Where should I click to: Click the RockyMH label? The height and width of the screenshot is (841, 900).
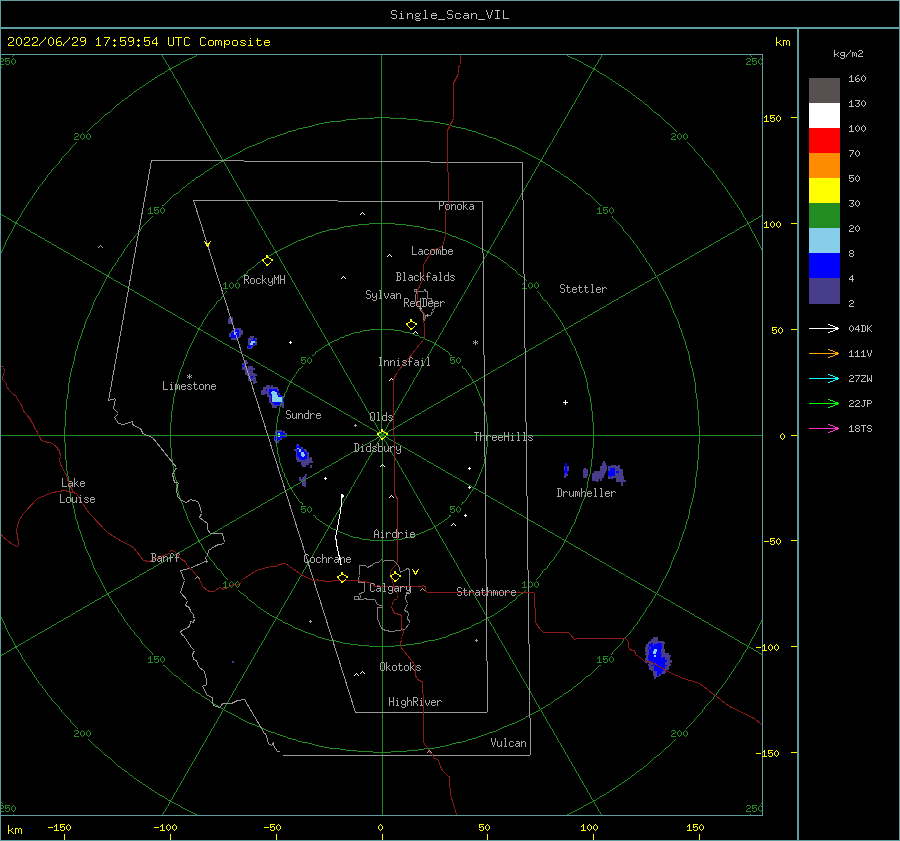pos(264,280)
